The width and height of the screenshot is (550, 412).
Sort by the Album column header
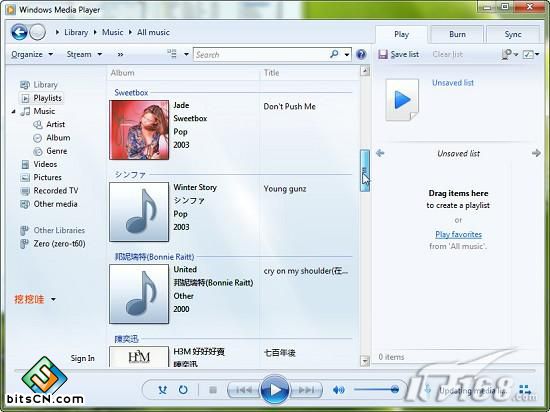point(122,73)
